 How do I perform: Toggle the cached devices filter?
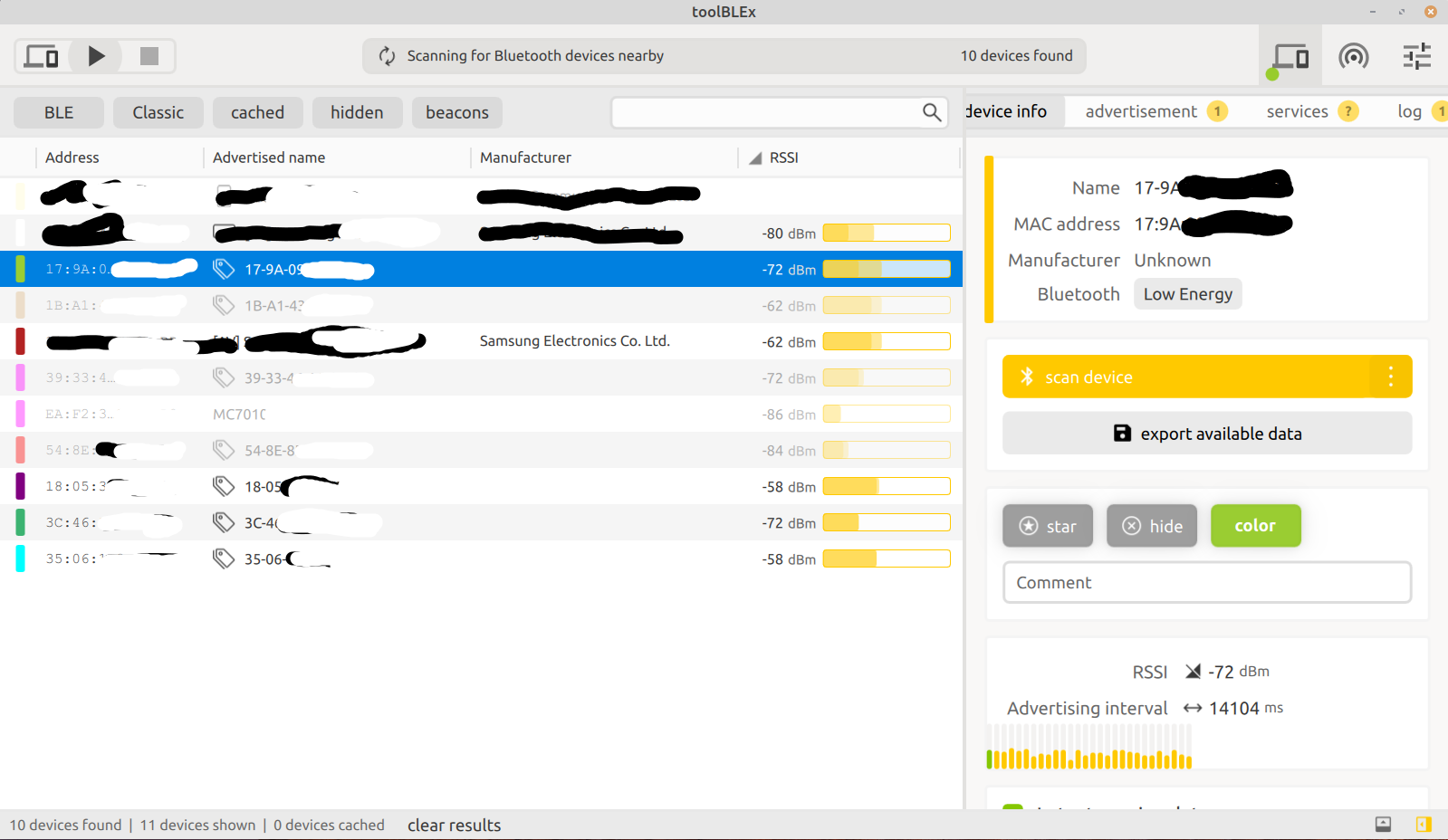click(258, 112)
